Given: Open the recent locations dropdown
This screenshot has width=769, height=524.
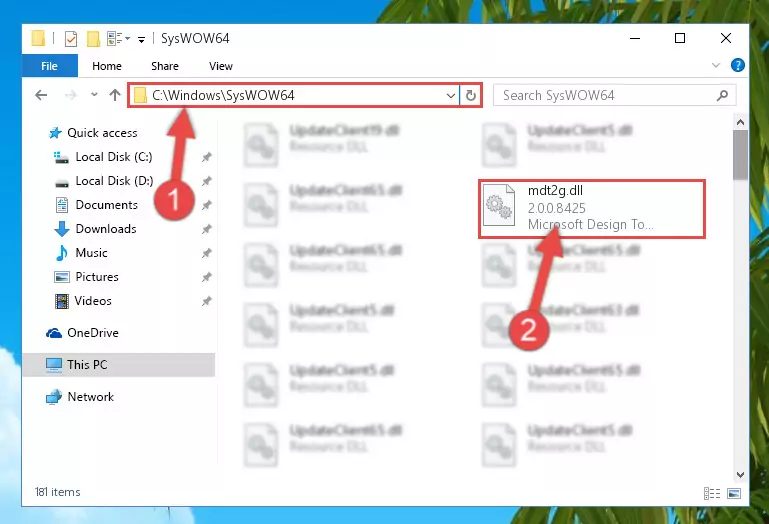Looking at the screenshot, I should tap(94, 95).
